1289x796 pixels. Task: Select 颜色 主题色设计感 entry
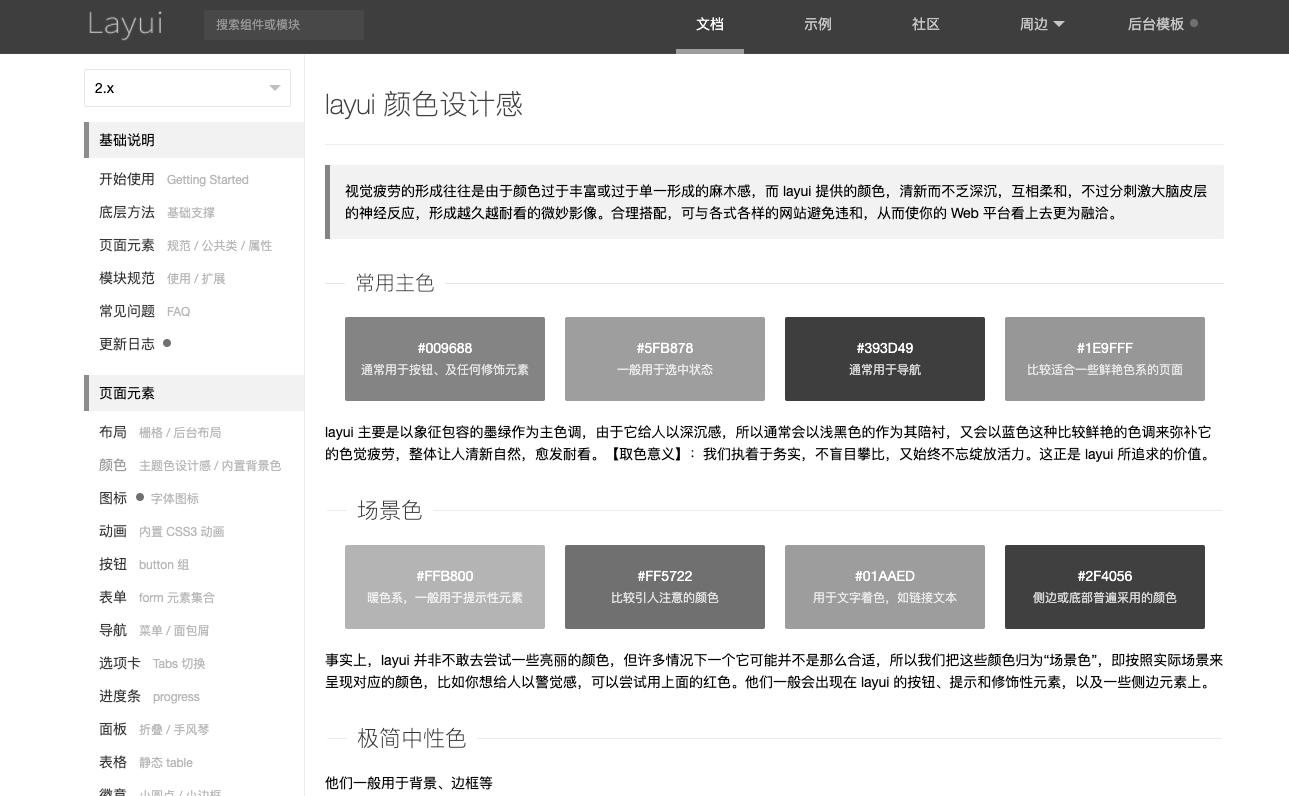(x=190, y=465)
